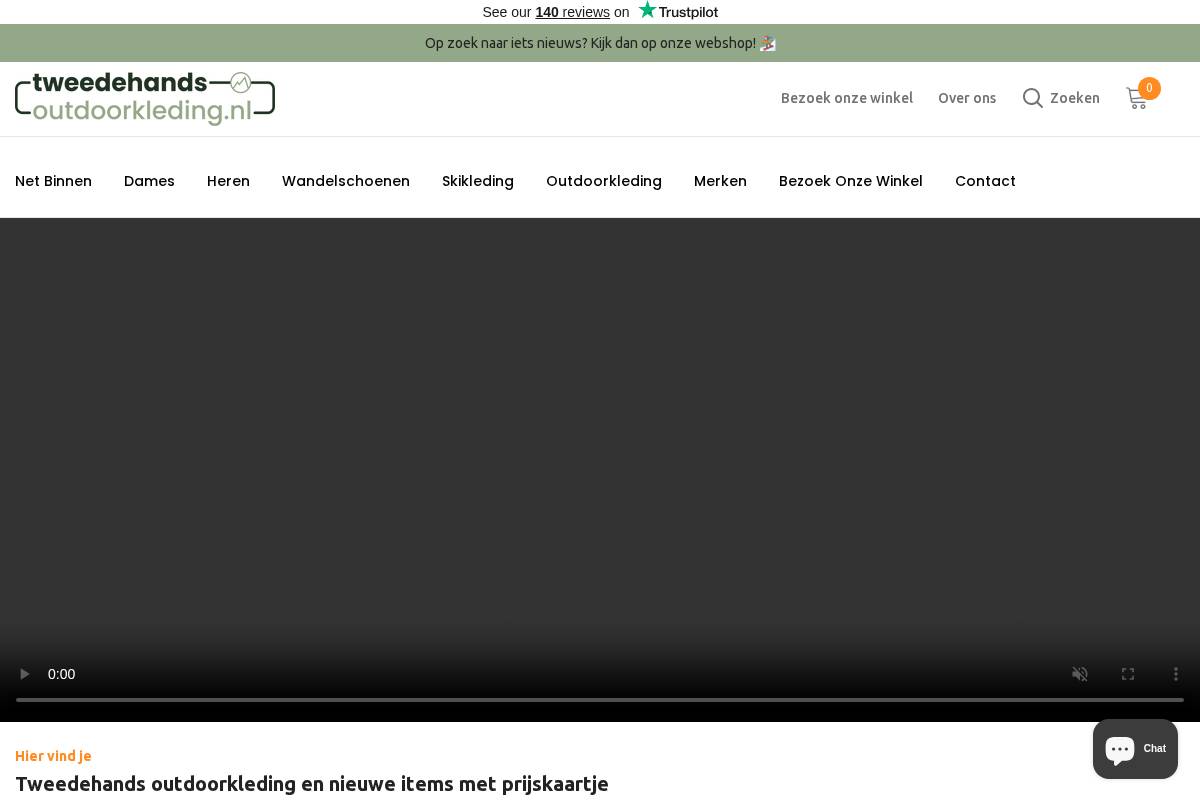Open the video more-options kebab icon
The height and width of the screenshot is (800, 1200).
[x=1176, y=674]
